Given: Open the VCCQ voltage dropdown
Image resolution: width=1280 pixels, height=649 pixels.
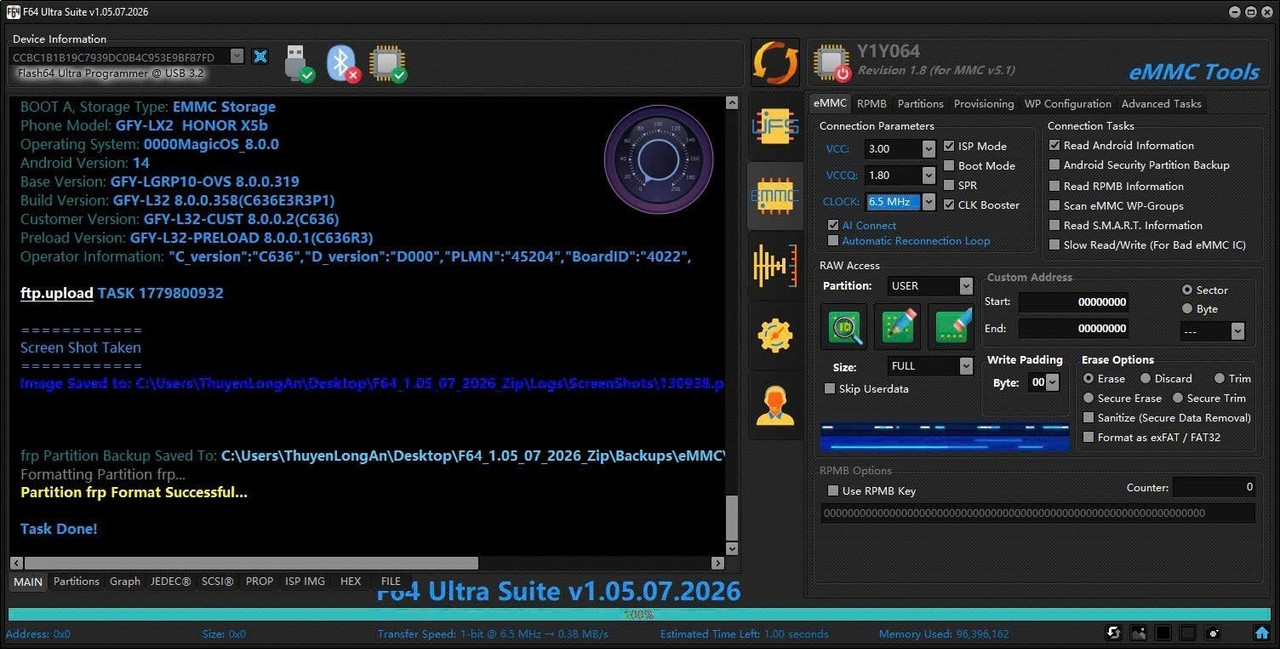Looking at the screenshot, I should [x=929, y=175].
